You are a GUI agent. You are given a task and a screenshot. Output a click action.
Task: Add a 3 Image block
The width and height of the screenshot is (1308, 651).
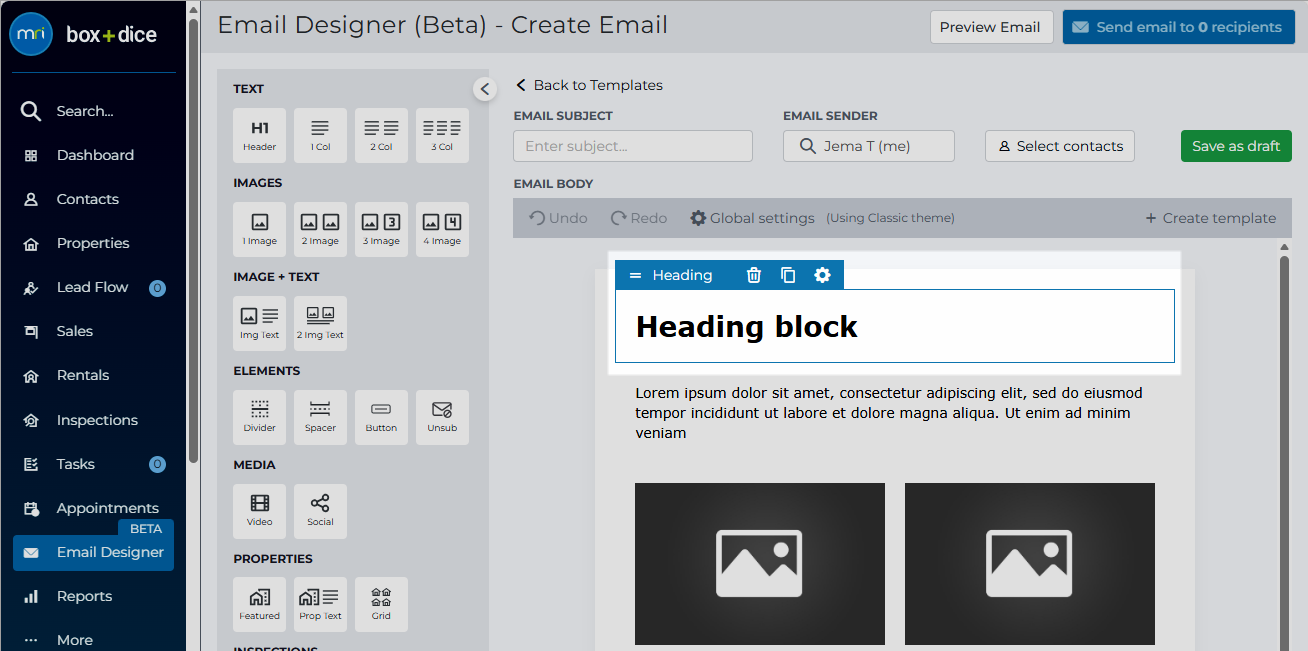point(381,229)
